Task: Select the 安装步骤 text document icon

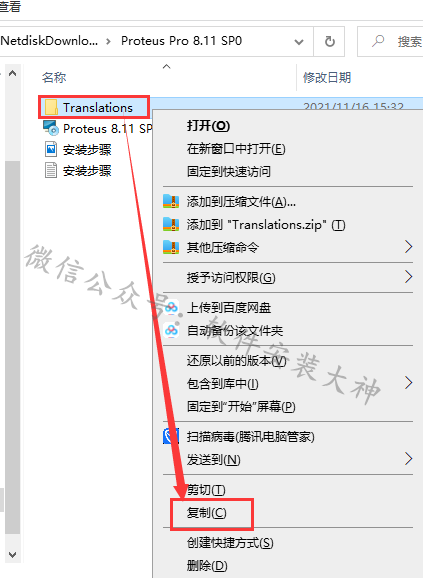Action: tap(51, 170)
